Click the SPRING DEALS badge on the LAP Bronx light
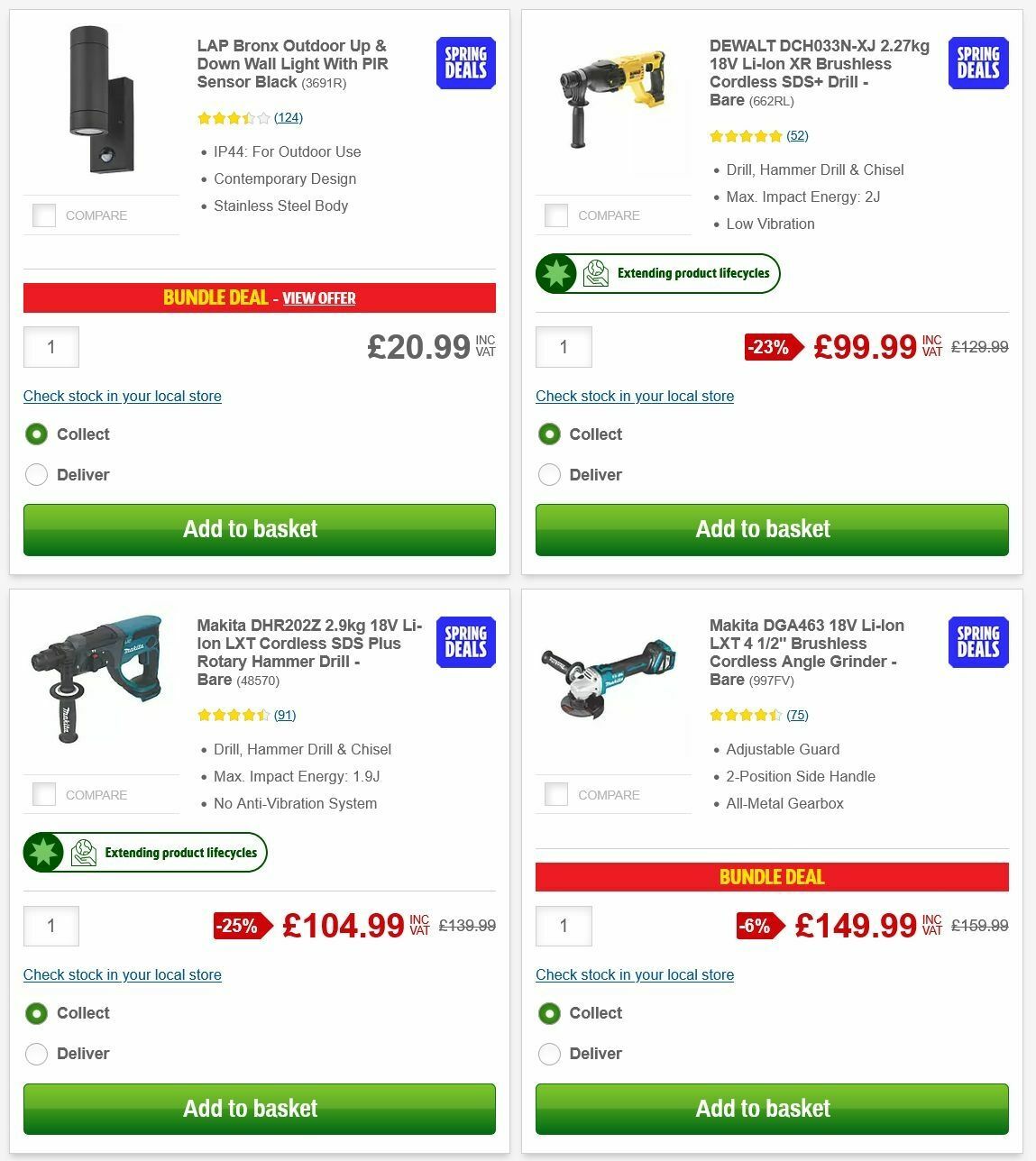Image resolution: width=1036 pixels, height=1161 pixels. coord(464,63)
